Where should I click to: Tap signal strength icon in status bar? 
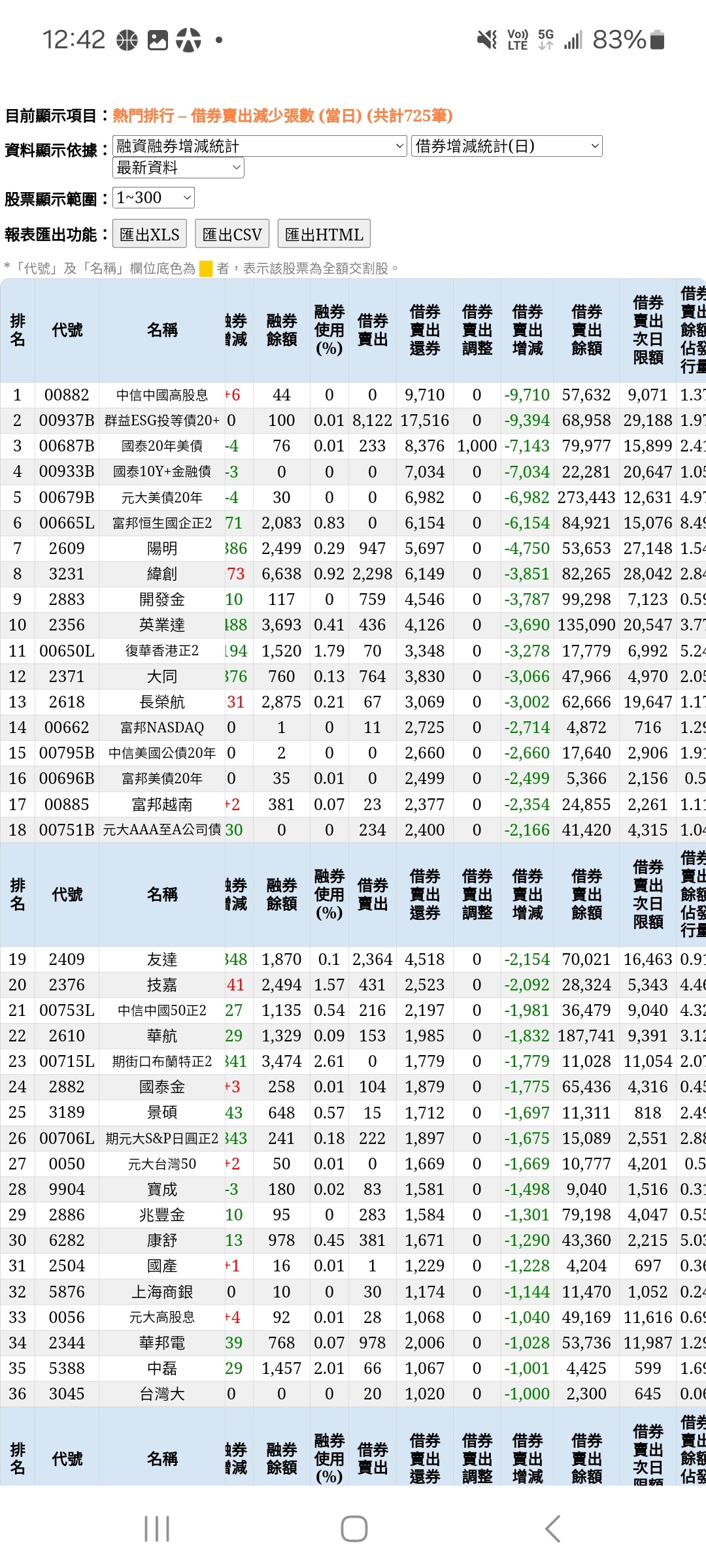coord(573,40)
